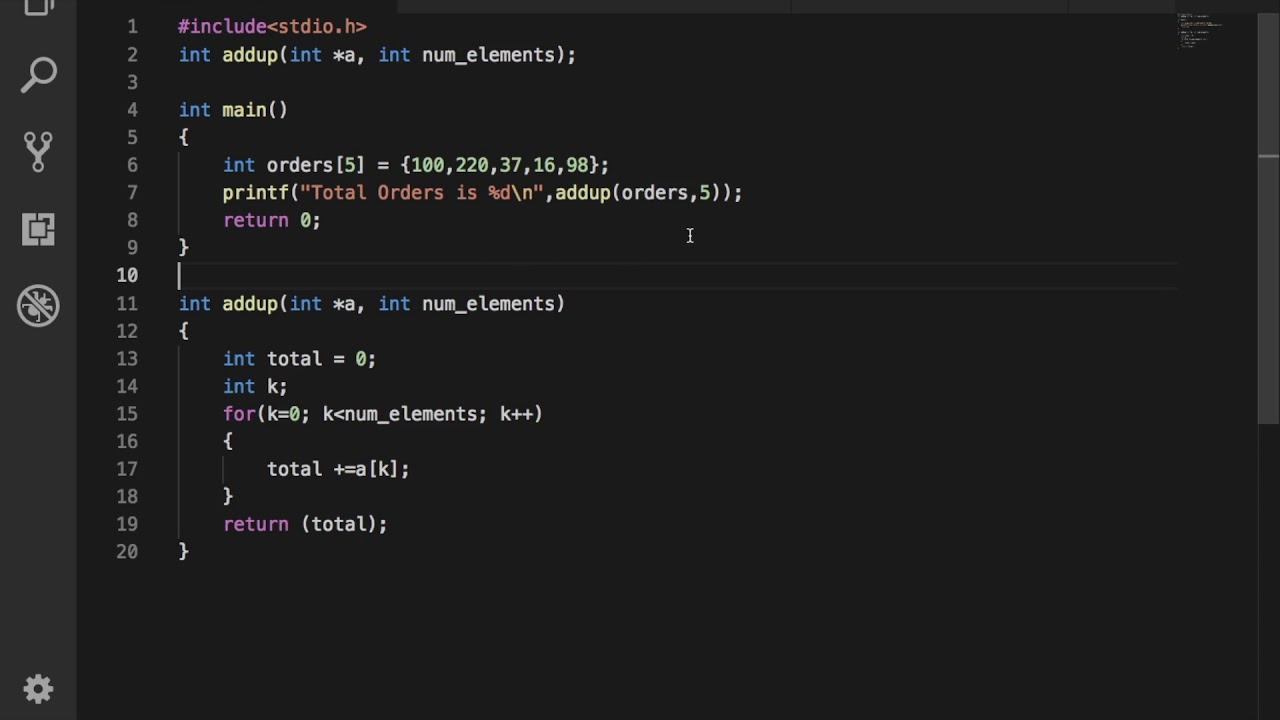The width and height of the screenshot is (1280, 720).
Task: Open the Search view
Action: pyautogui.click(x=38, y=75)
